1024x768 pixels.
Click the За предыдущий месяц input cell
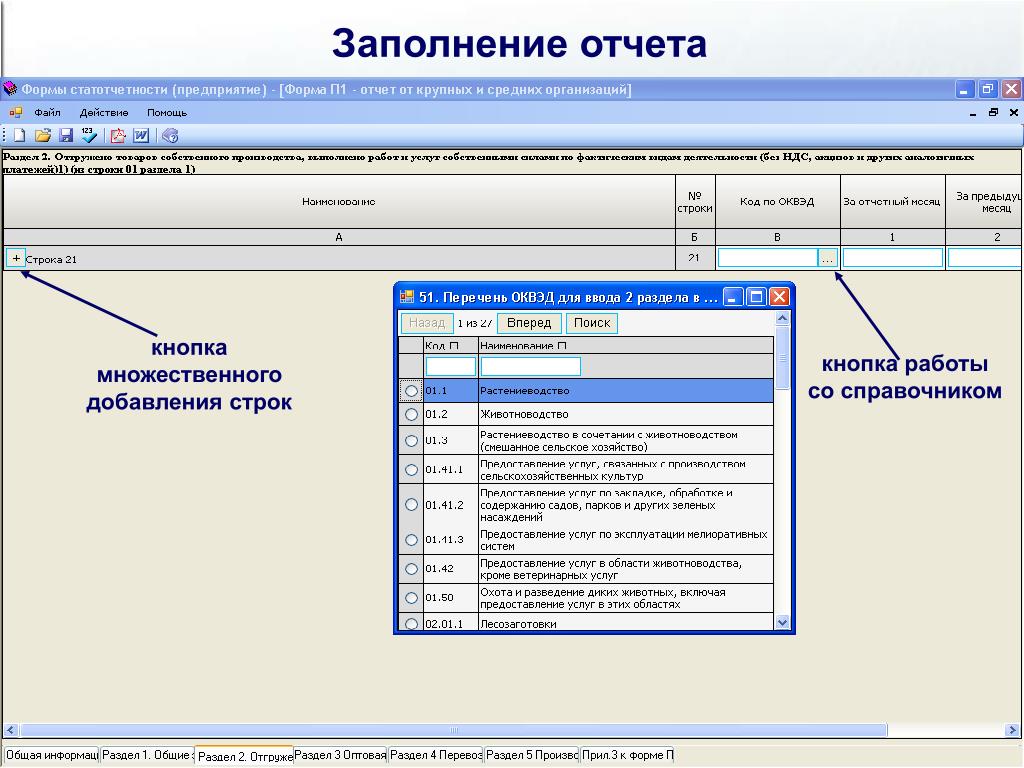(x=985, y=259)
